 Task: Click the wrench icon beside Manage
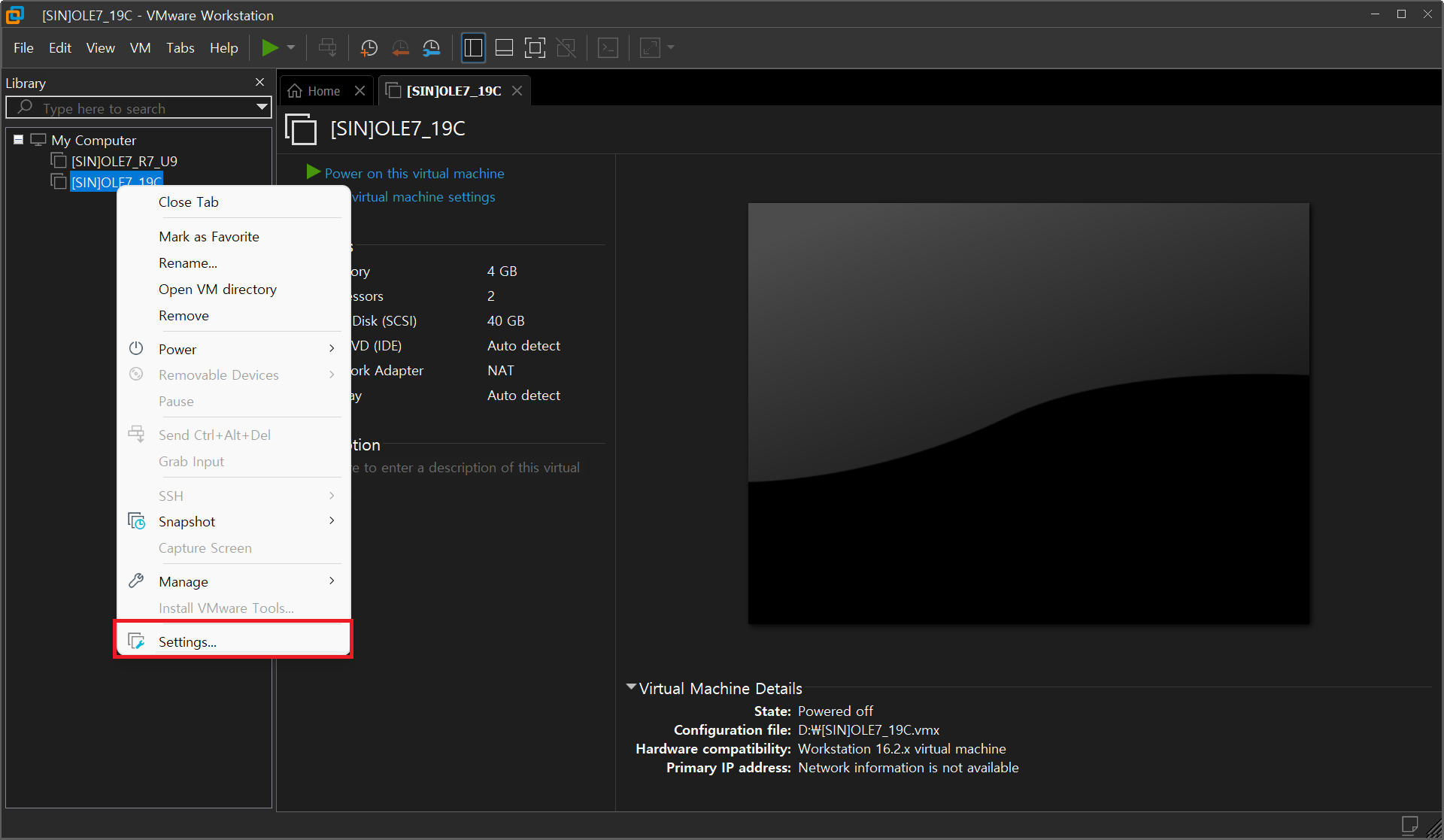tap(136, 581)
